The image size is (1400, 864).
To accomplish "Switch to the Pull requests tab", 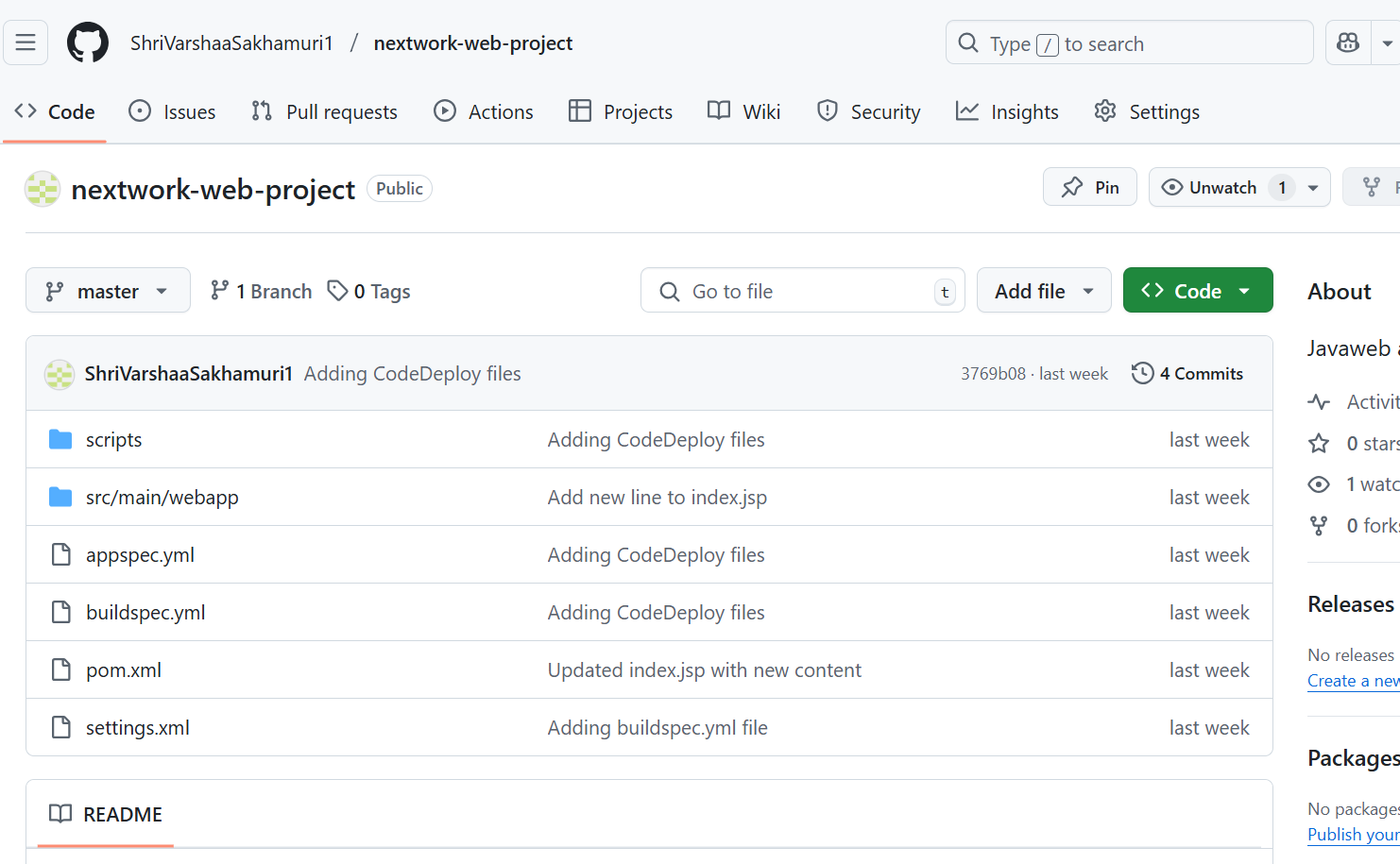I will click(325, 111).
